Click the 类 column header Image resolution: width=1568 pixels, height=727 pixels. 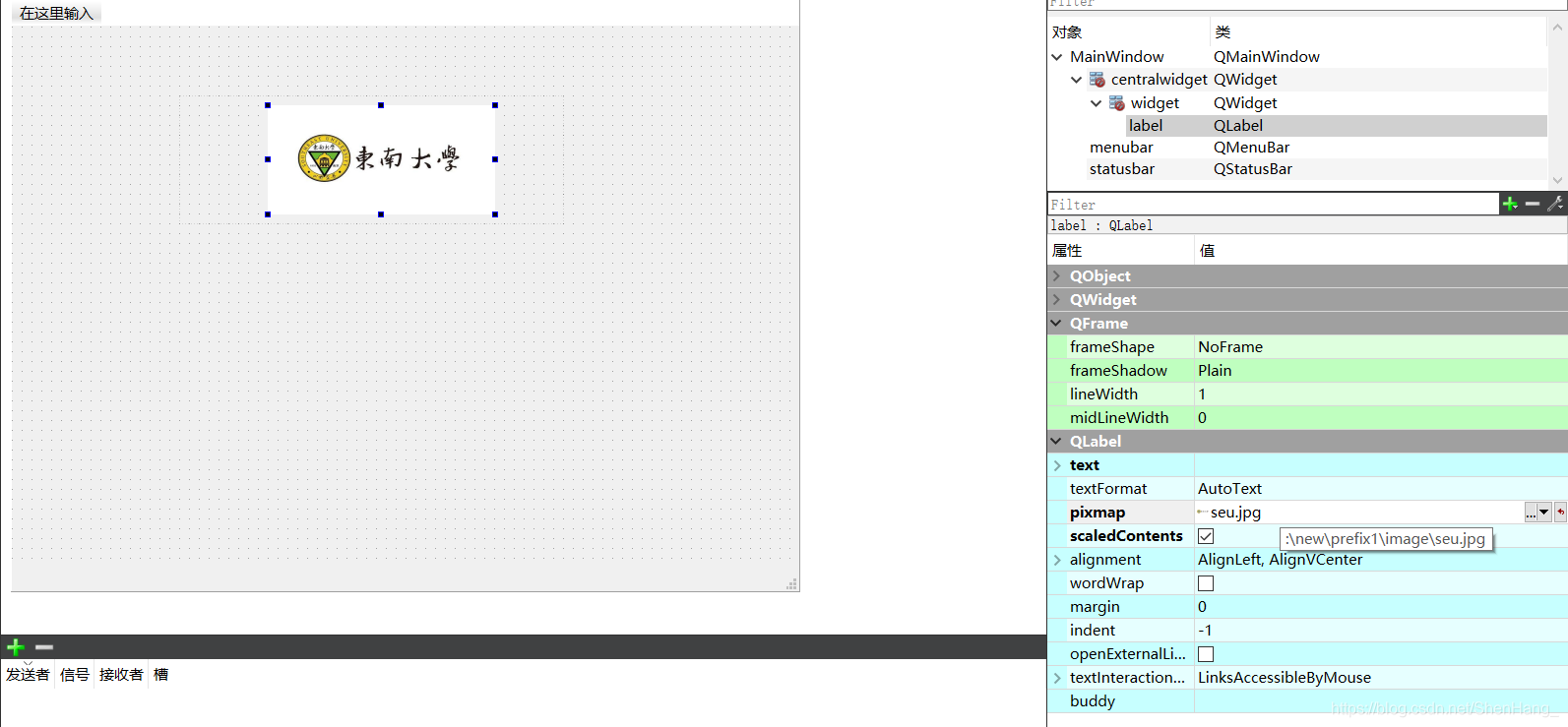[x=1378, y=32]
